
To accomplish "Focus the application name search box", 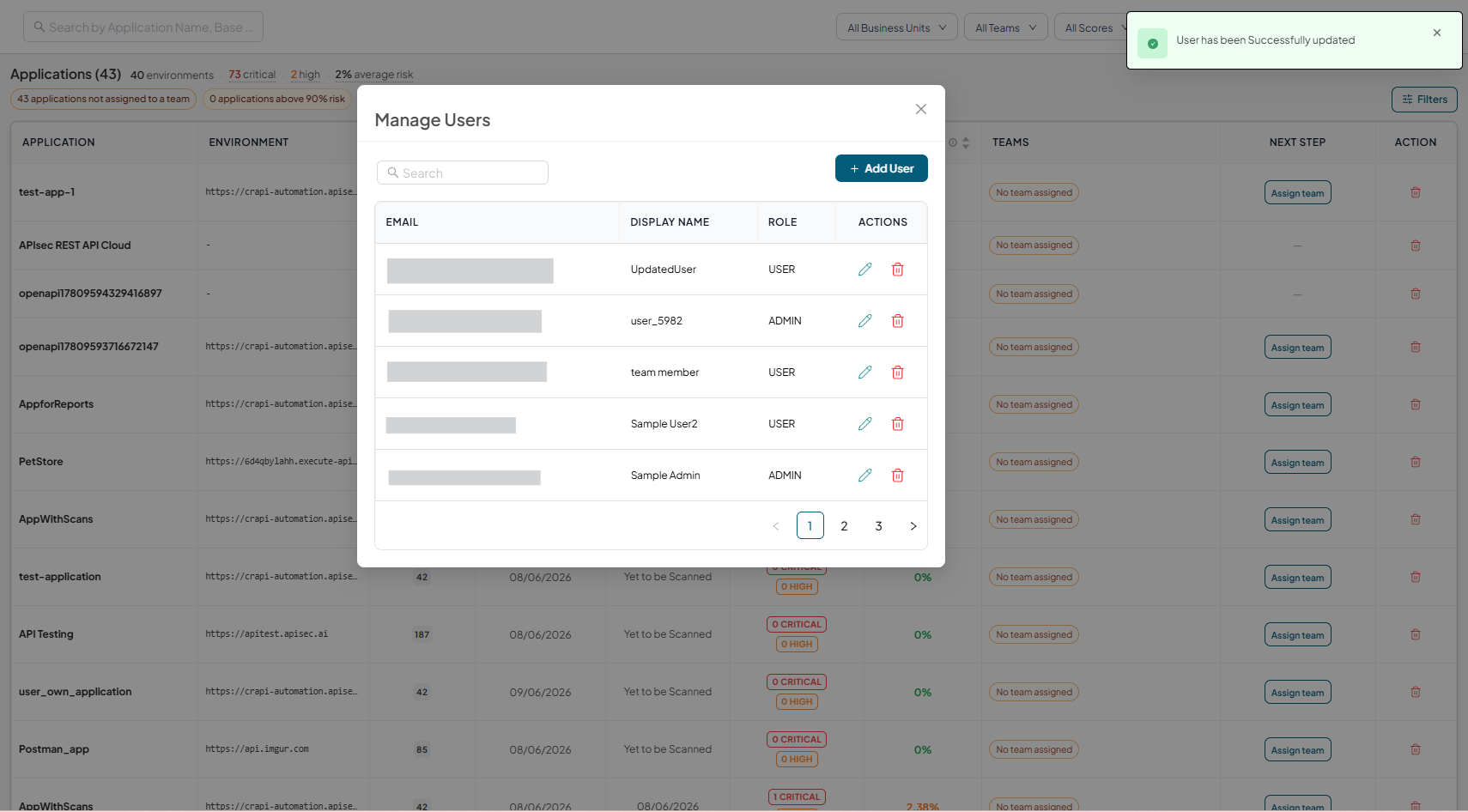I will point(143,27).
